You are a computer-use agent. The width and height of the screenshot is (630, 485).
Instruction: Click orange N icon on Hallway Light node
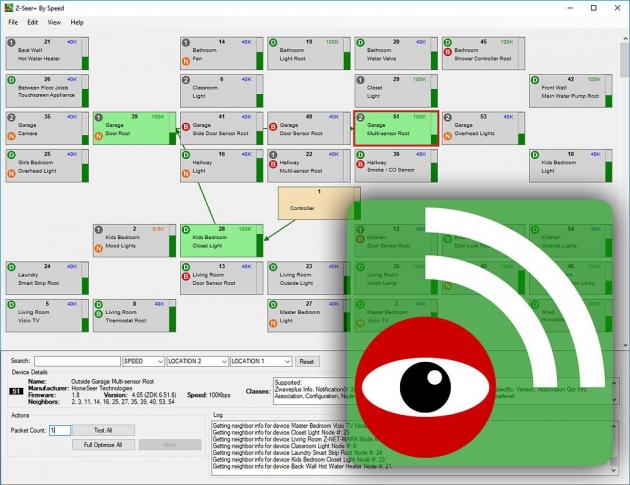(186, 174)
